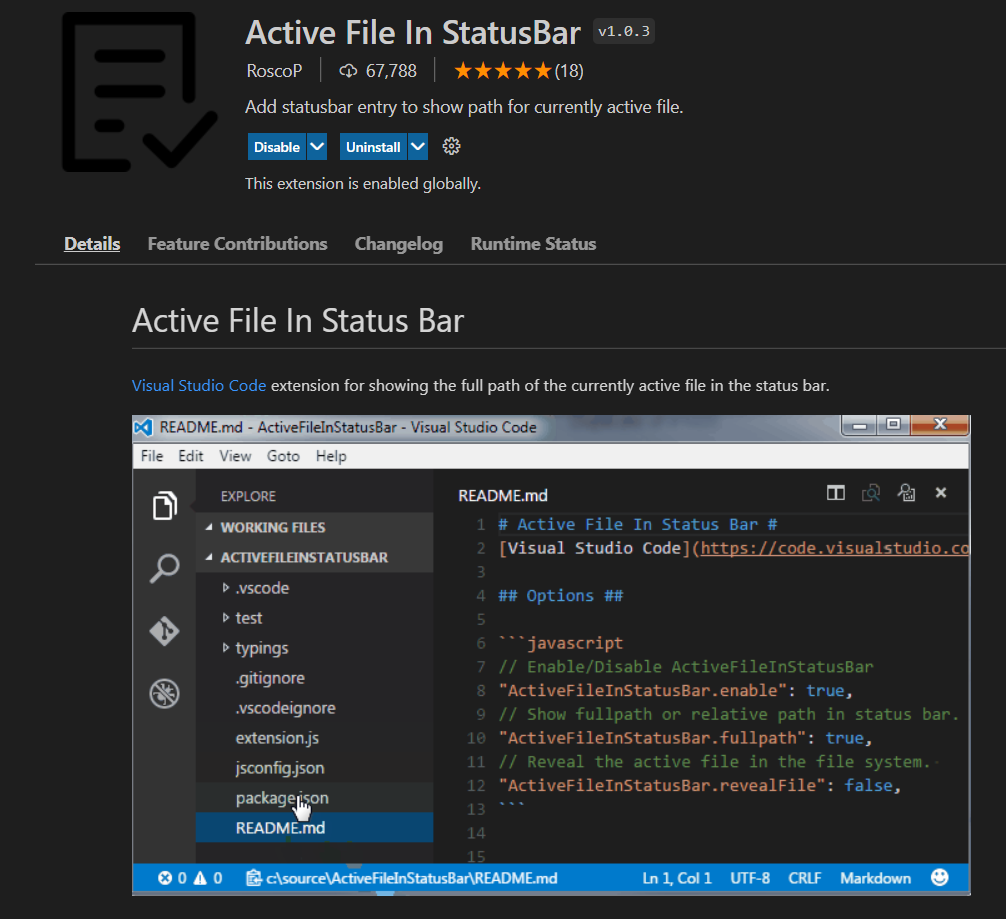Click Markdown language mode entry
Viewport: 1006px width, 919px height.
point(875,878)
